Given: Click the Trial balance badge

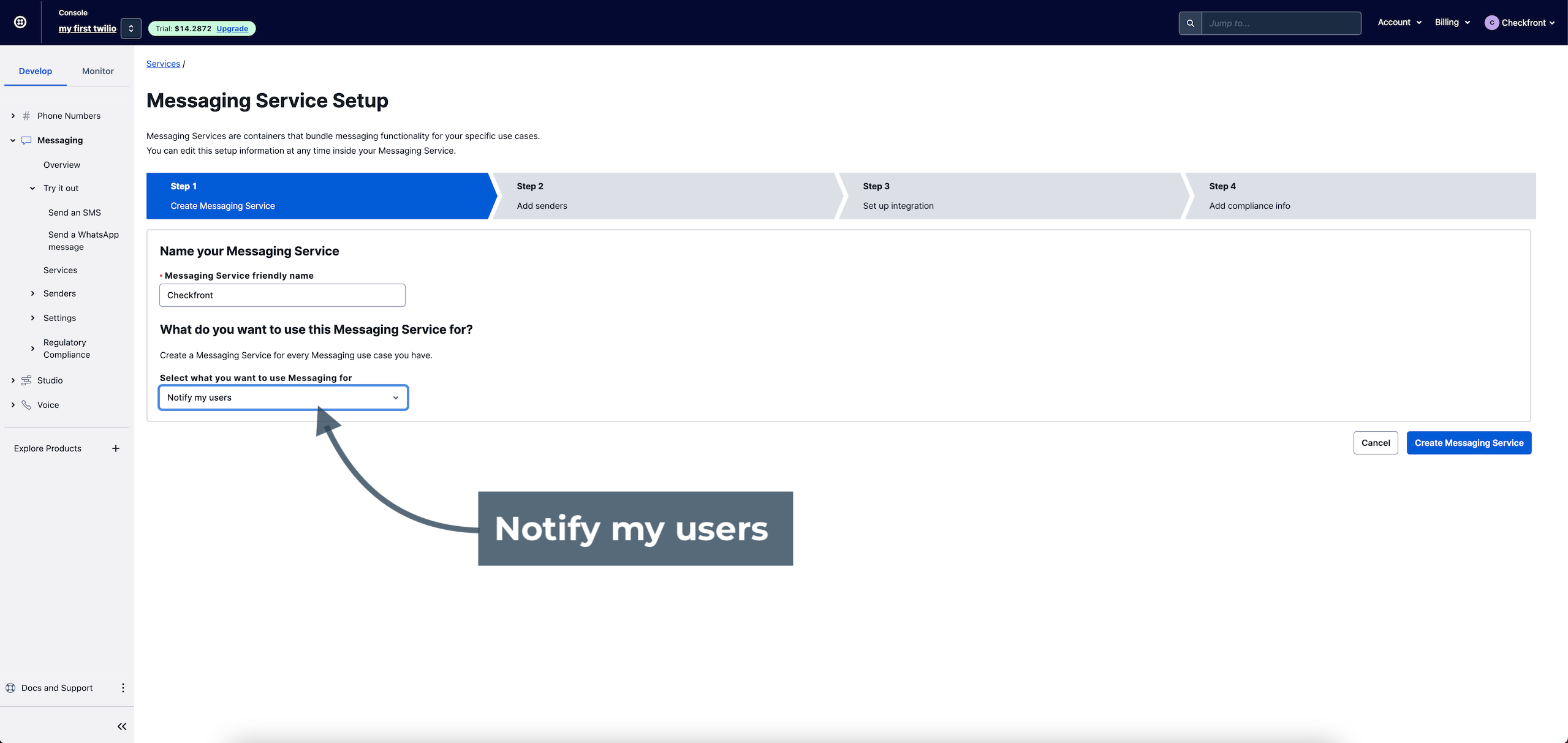Looking at the screenshot, I should click(x=202, y=28).
